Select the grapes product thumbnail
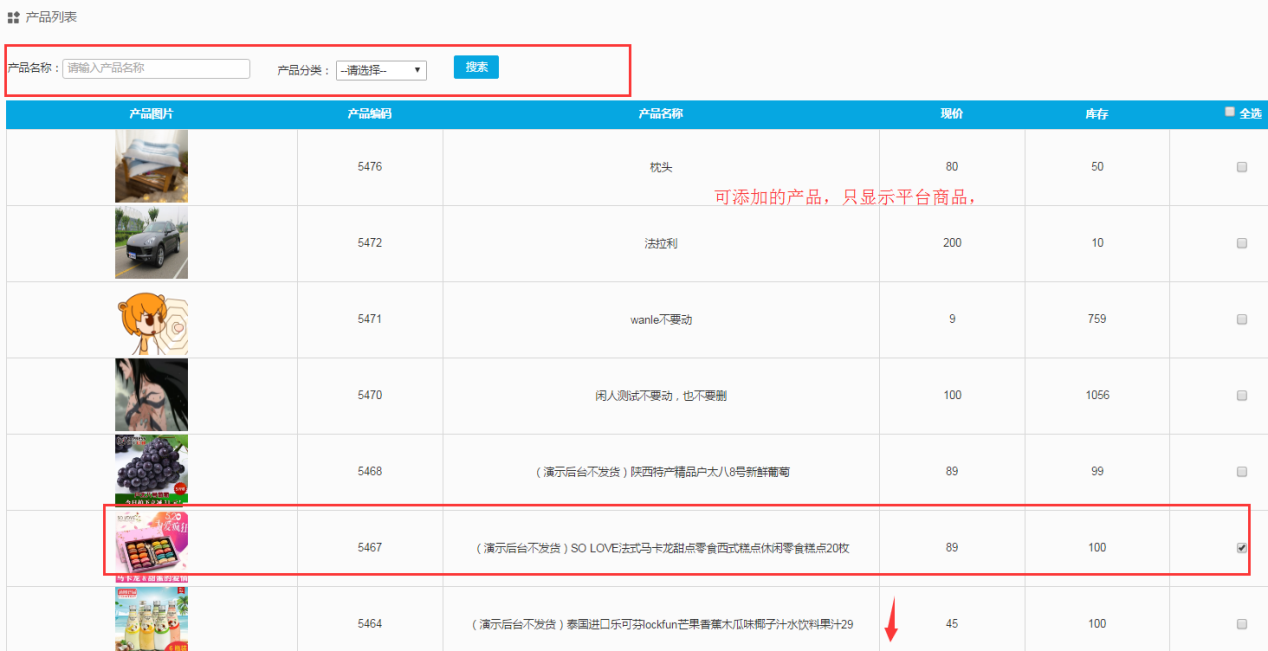Image resolution: width=1268 pixels, height=651 pixels. [151, 470]
